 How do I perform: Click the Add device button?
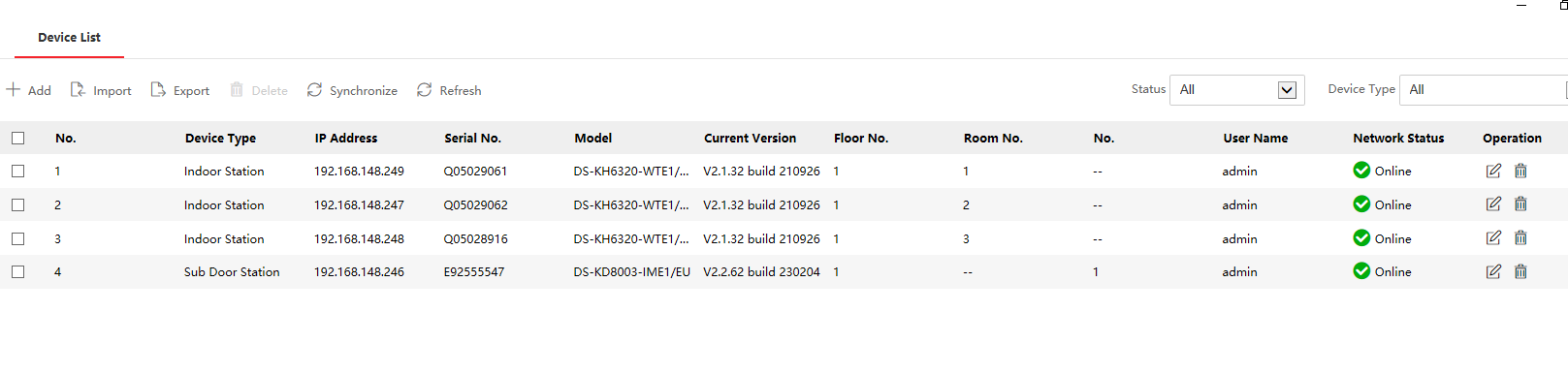(x=29, y=90)
